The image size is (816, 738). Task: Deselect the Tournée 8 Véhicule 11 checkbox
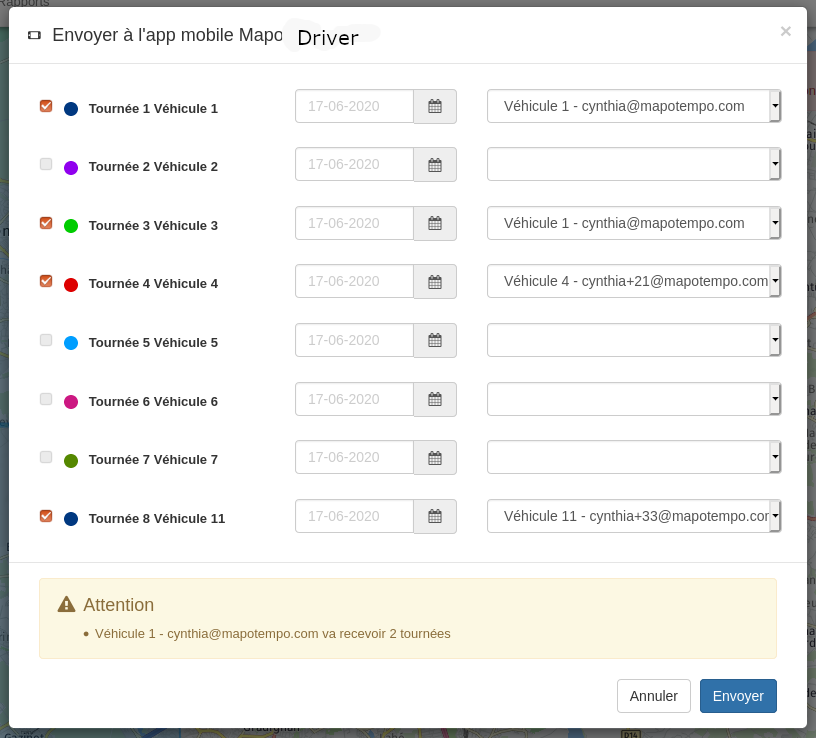click(46, 516)
